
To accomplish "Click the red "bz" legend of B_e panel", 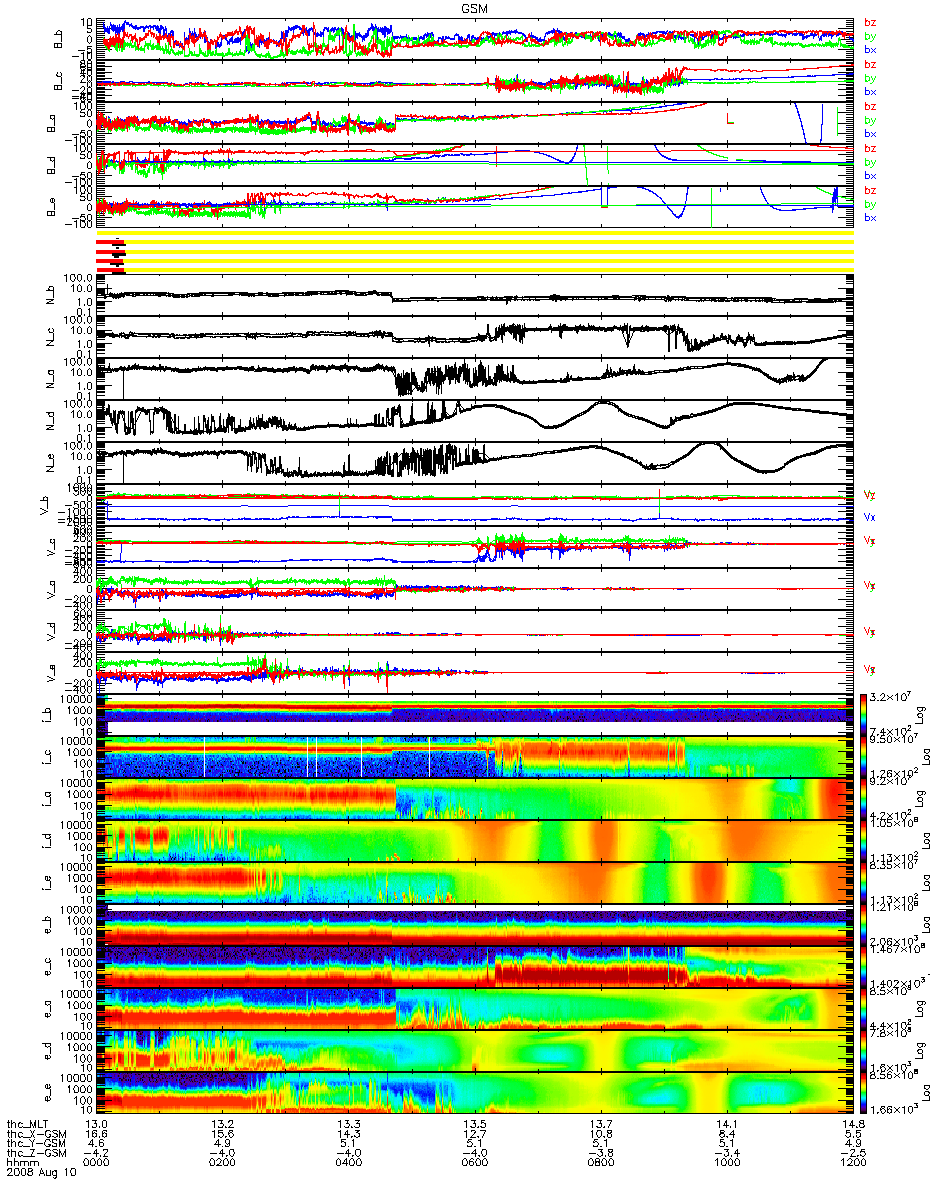I will coord(871,190).
